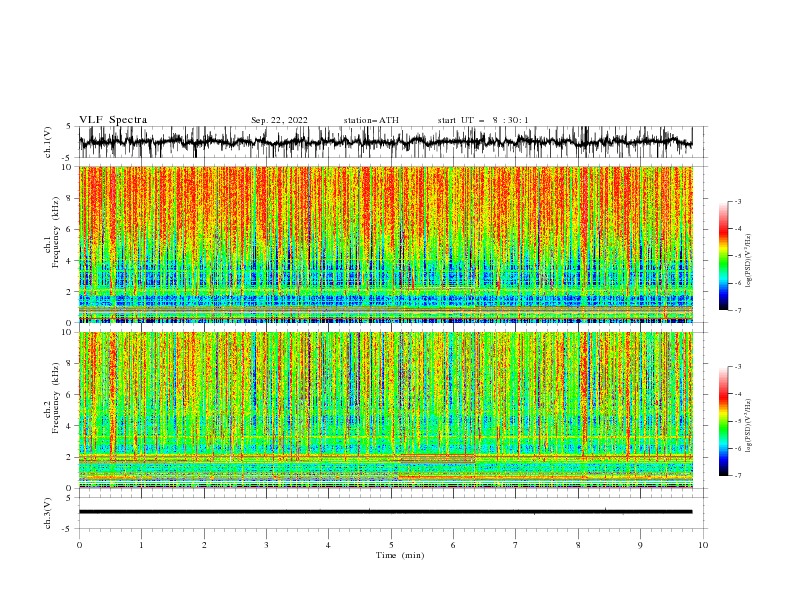Click the "ch.1(V)" axis label
Image resolution: width=792 pixels, height=612 pixels.
tap(48, 142)
